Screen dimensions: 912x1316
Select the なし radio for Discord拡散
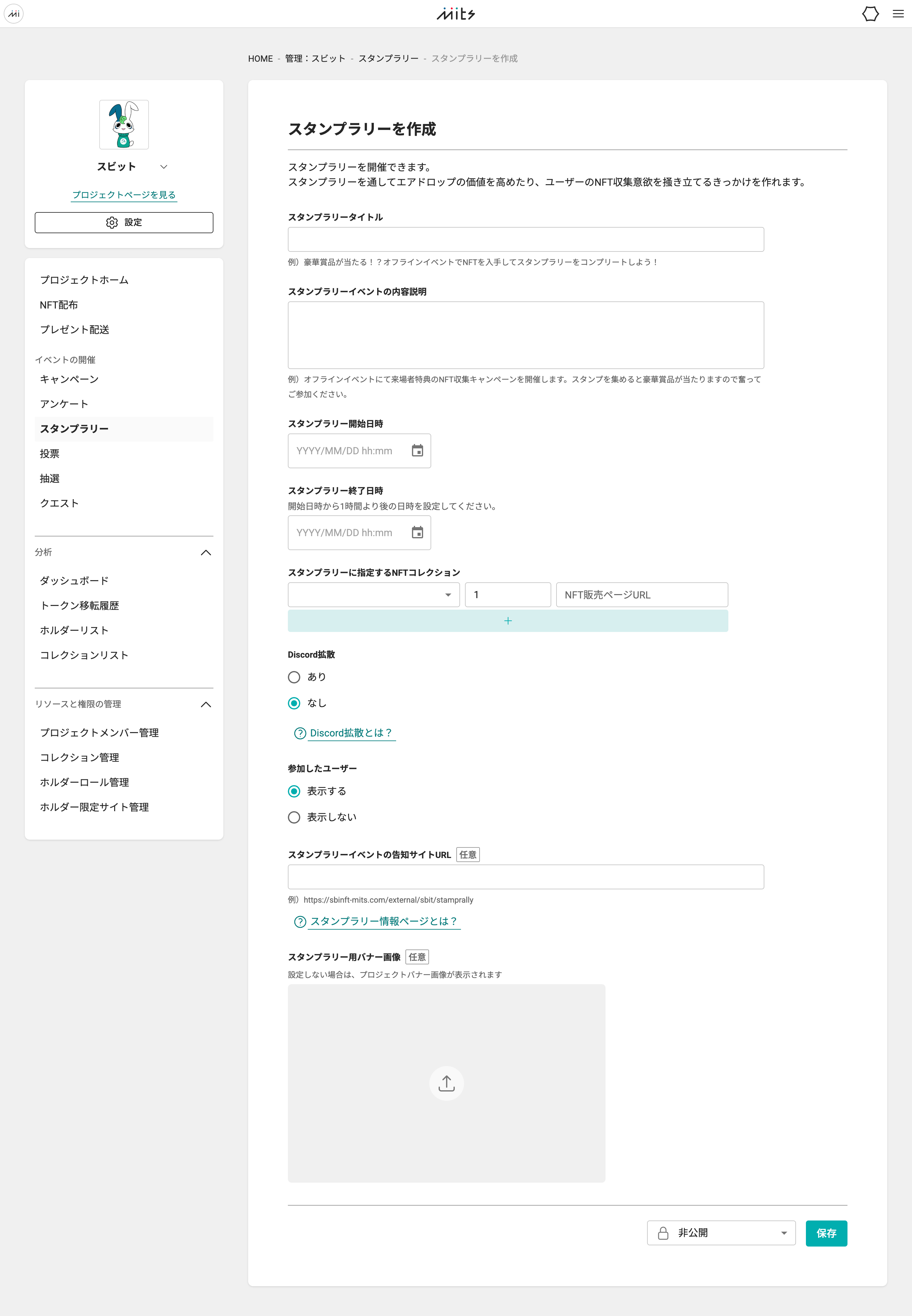pos(294,703)
